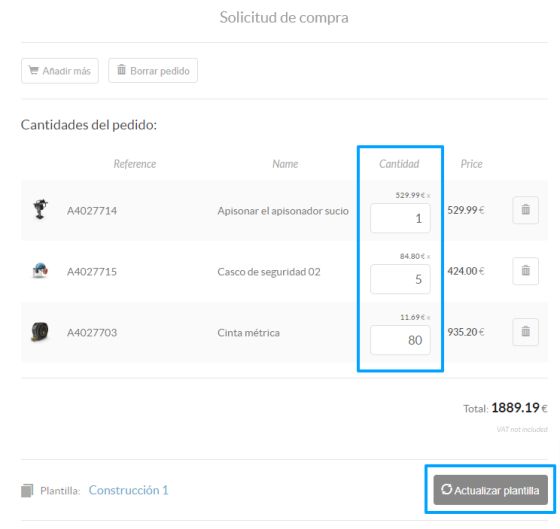Open the Construcción 1 template link
560x529 pixels.
[129, 490]
